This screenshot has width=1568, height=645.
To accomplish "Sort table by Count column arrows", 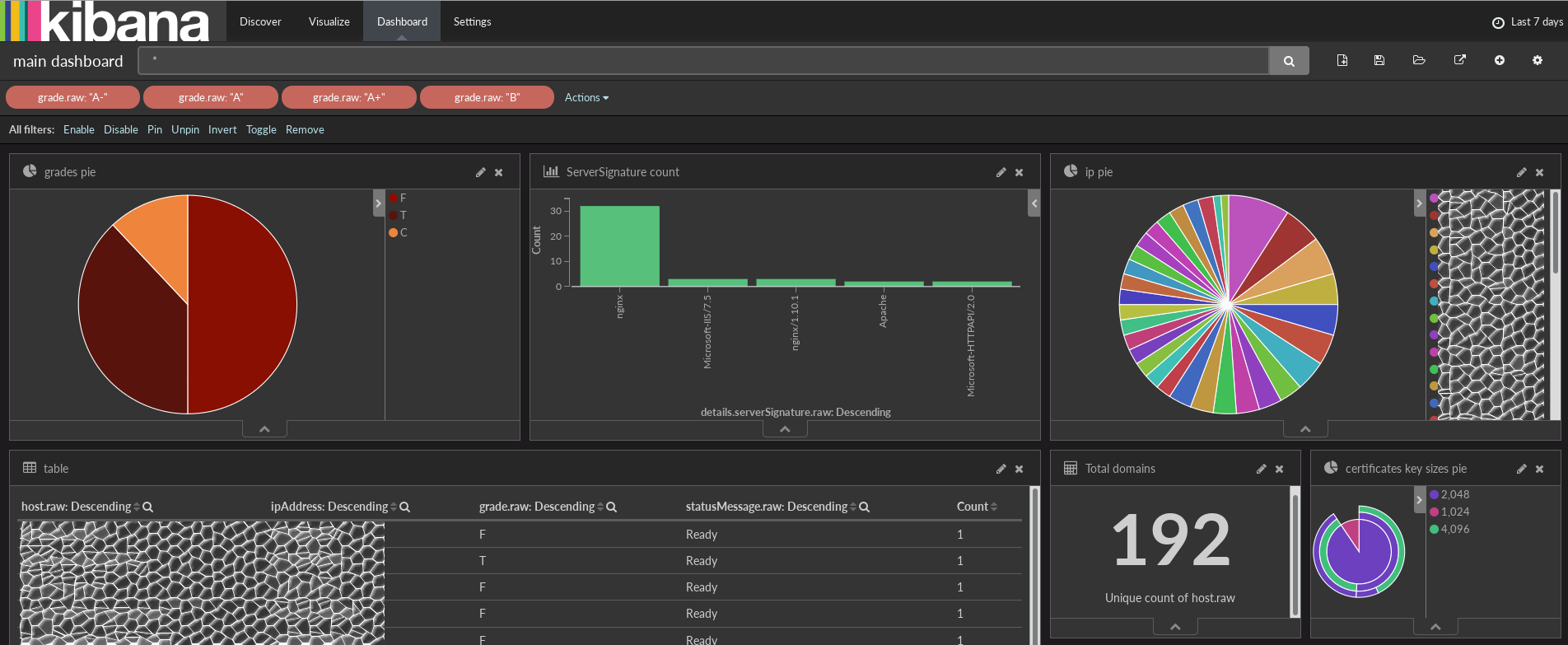I will pos(994,507).
